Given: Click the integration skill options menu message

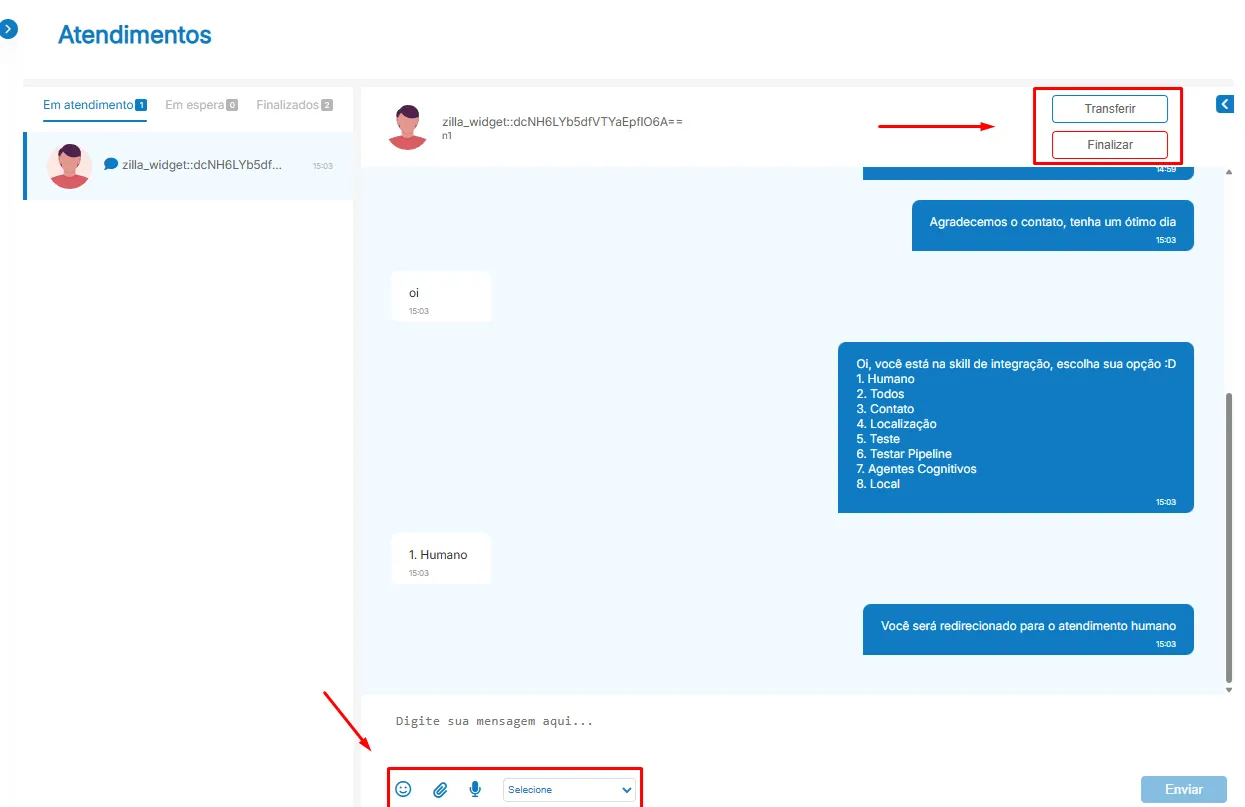Looking at the screenshot, I should click(x=1016, y=427).
